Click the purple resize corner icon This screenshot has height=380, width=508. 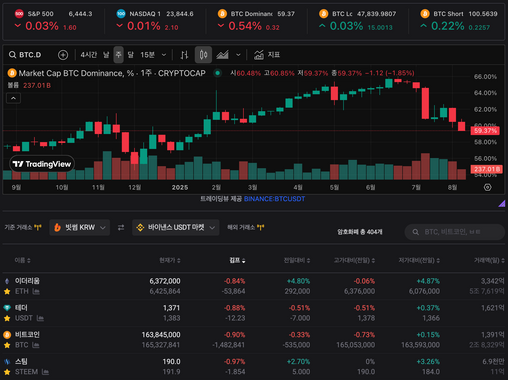502,203
